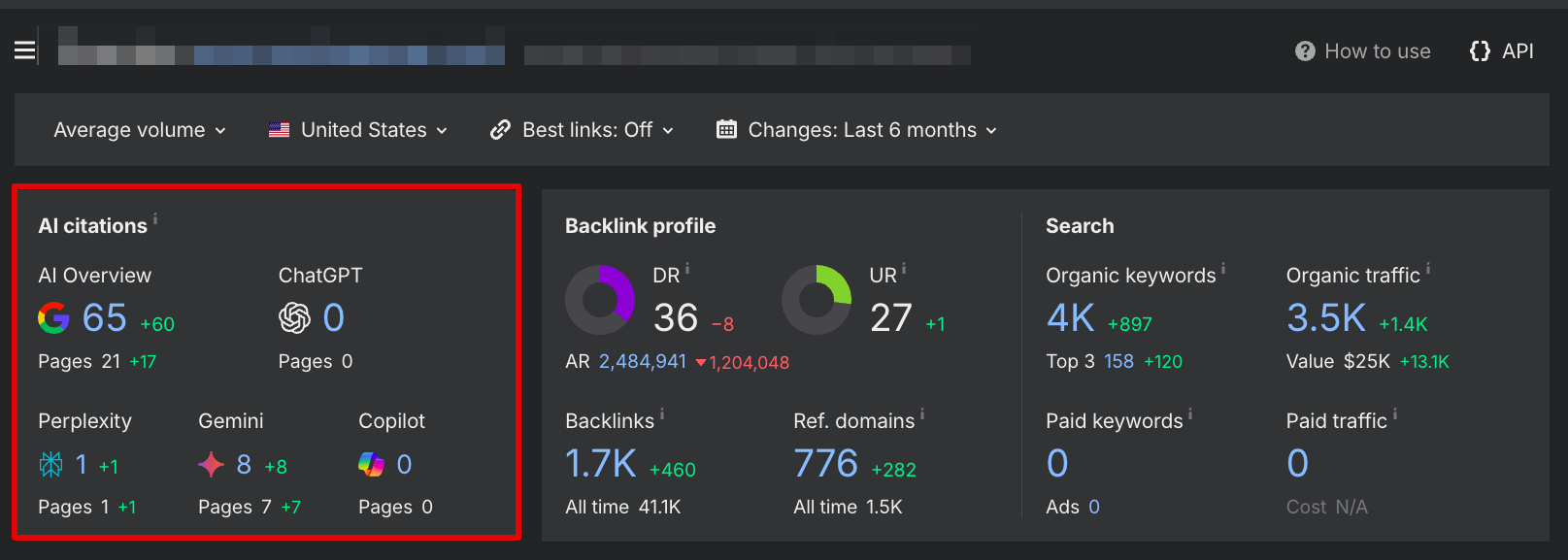Click the United States flag icon
This screenshot has height=560, width=1568.
pyautogui.click(x=279, y=130)
